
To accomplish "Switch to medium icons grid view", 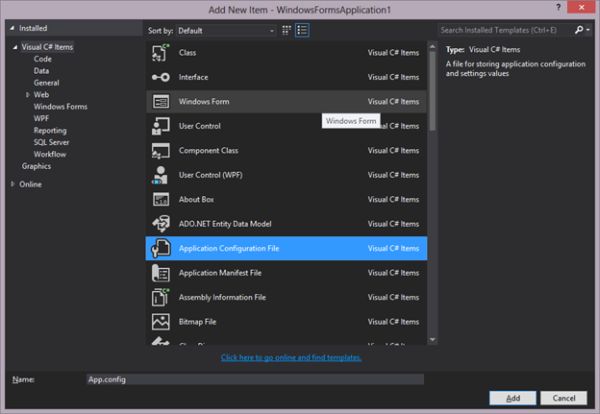I will click(286, 30).
